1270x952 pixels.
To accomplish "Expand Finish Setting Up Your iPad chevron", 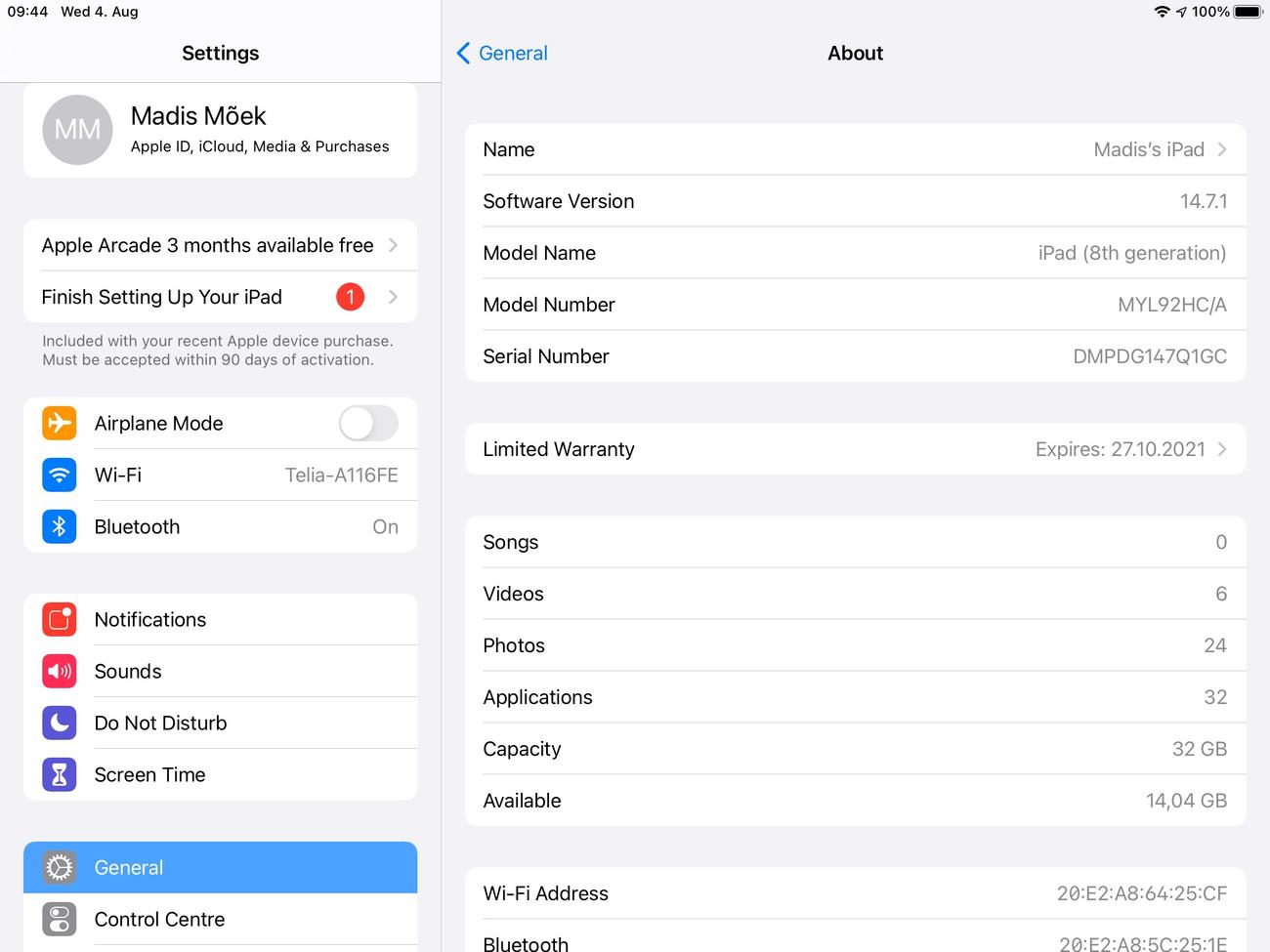I will click(393, 297).
